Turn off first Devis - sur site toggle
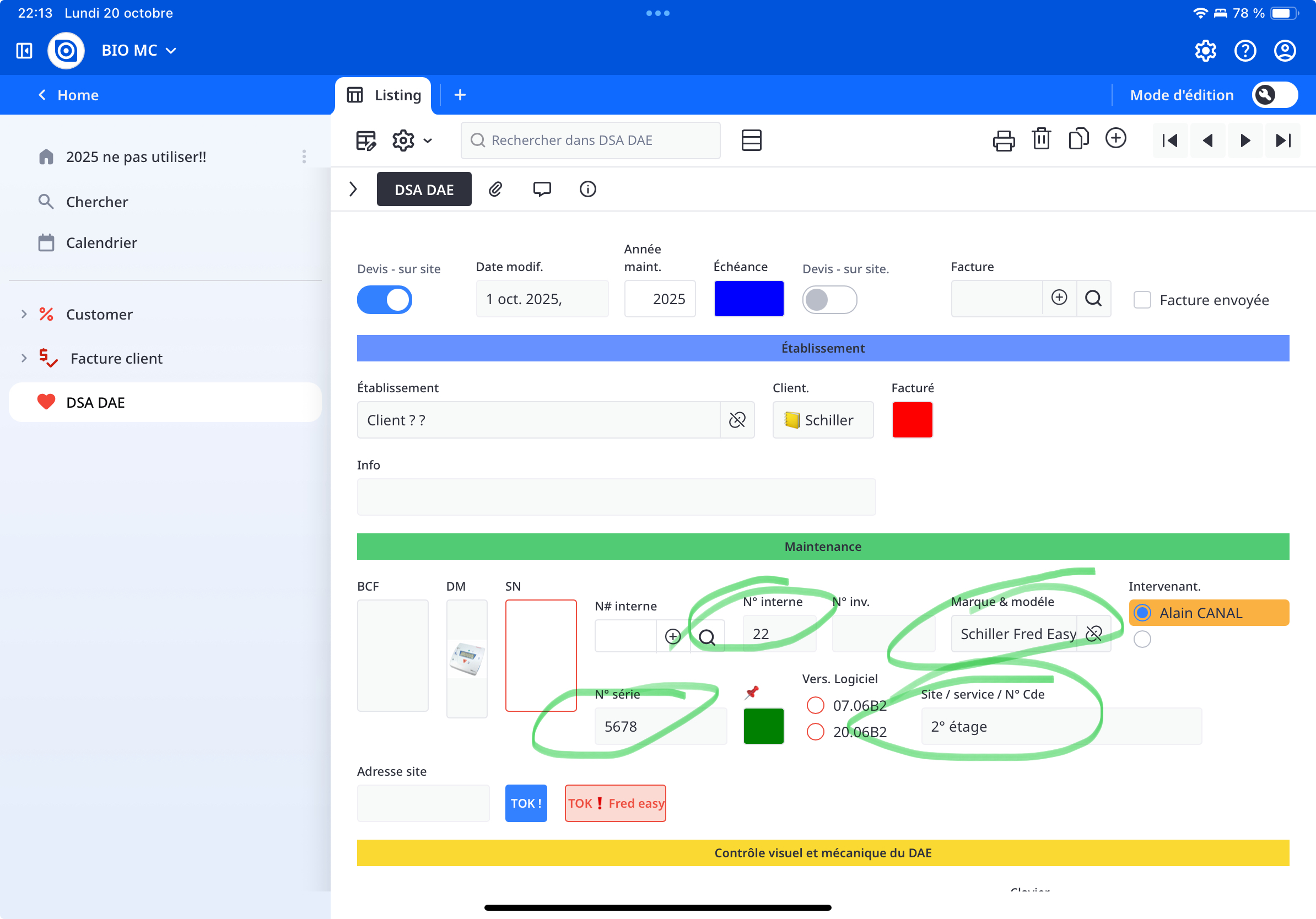The width and height of the screenshot is (1316, 919). (385, 300)
